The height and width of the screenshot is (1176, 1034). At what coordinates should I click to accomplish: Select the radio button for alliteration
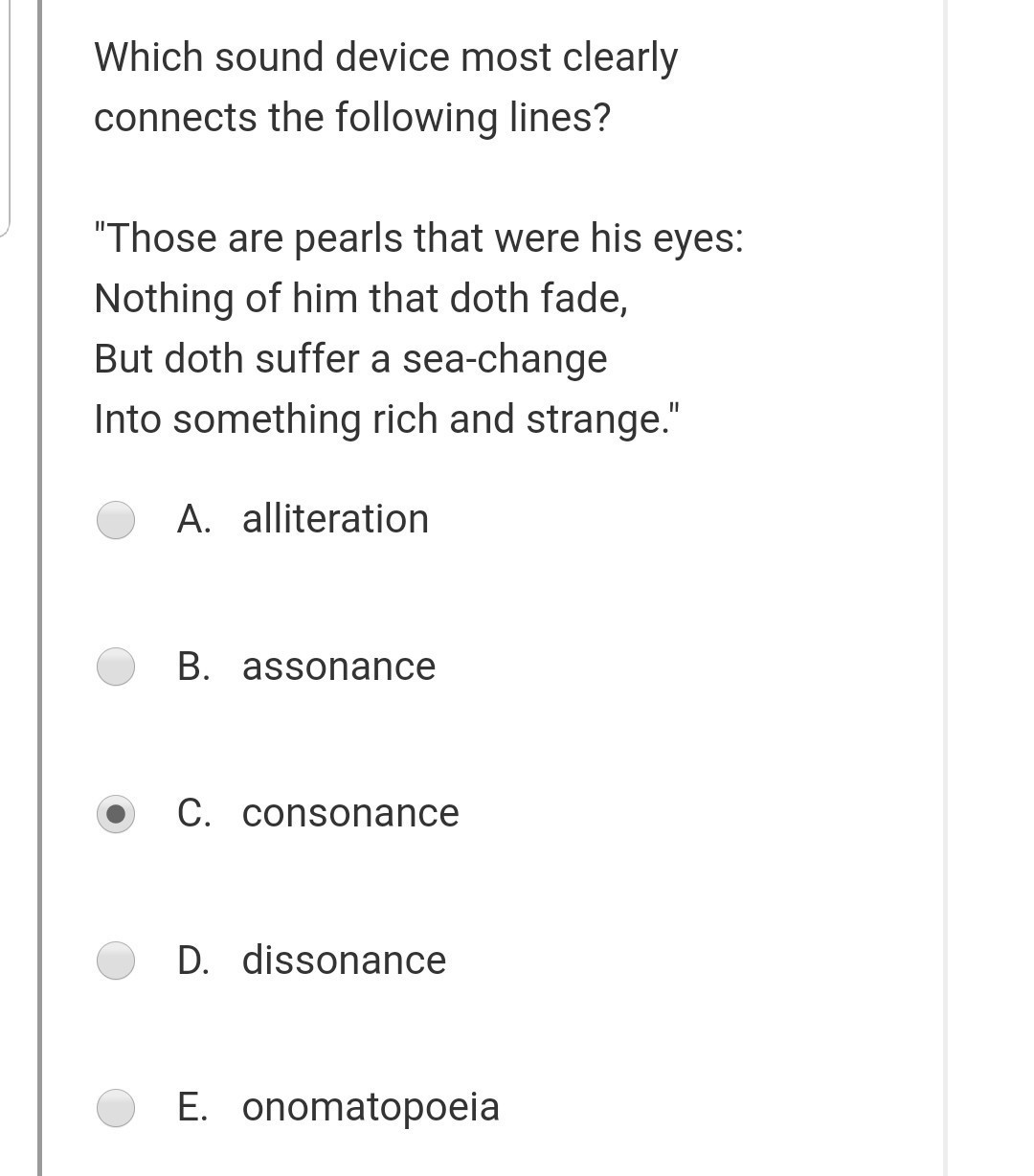pyautogui.click(x=116, y=520)
